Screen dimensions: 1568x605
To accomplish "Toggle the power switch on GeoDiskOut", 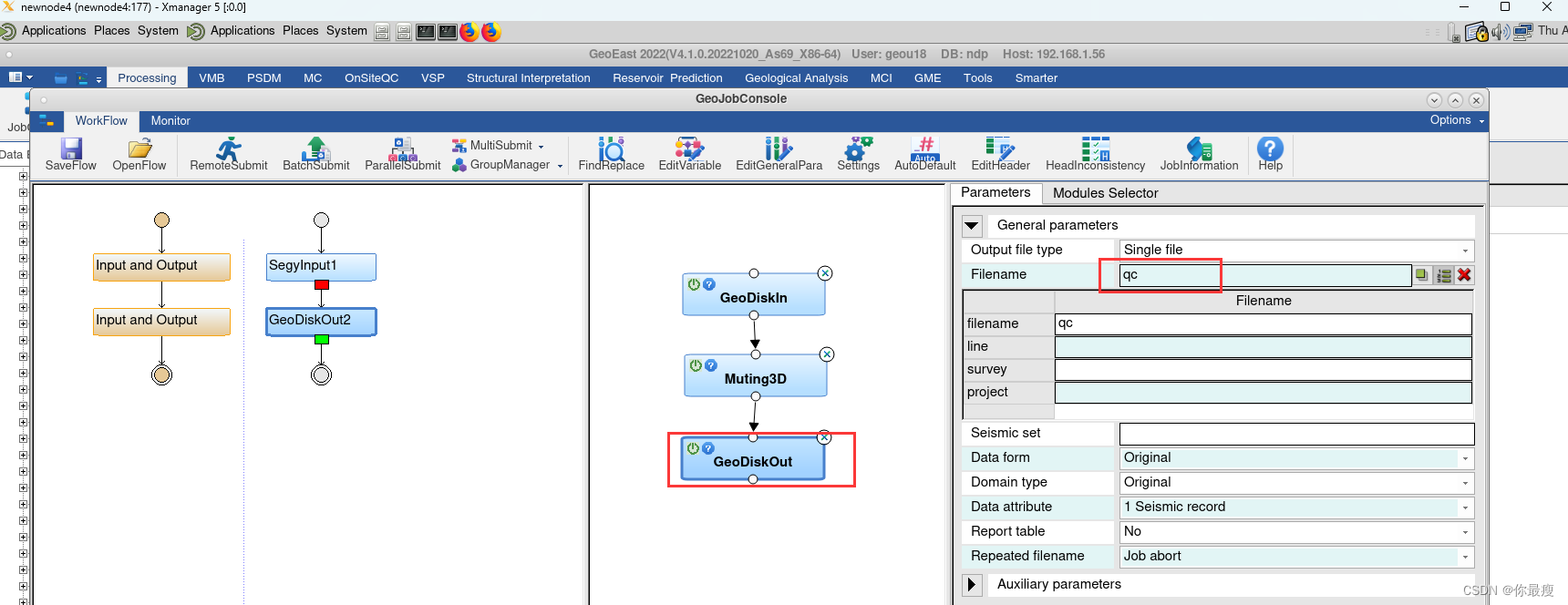I will coord(693,448).
